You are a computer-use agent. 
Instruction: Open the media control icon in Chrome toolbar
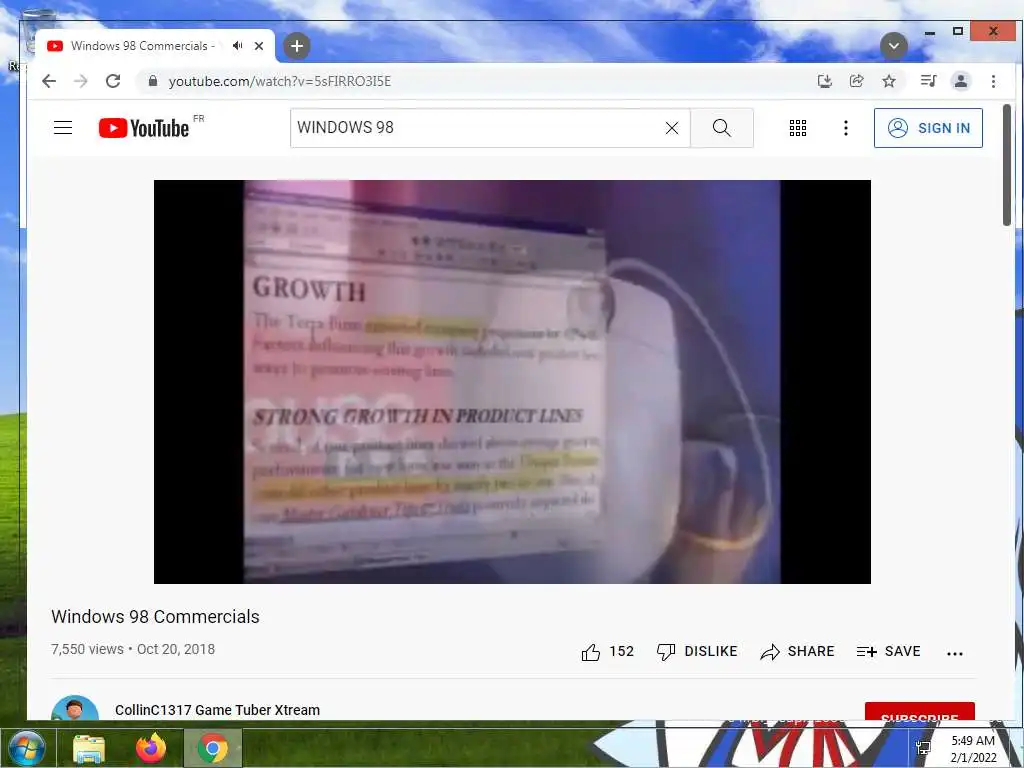pyautogui.click(x=928, y=81)
